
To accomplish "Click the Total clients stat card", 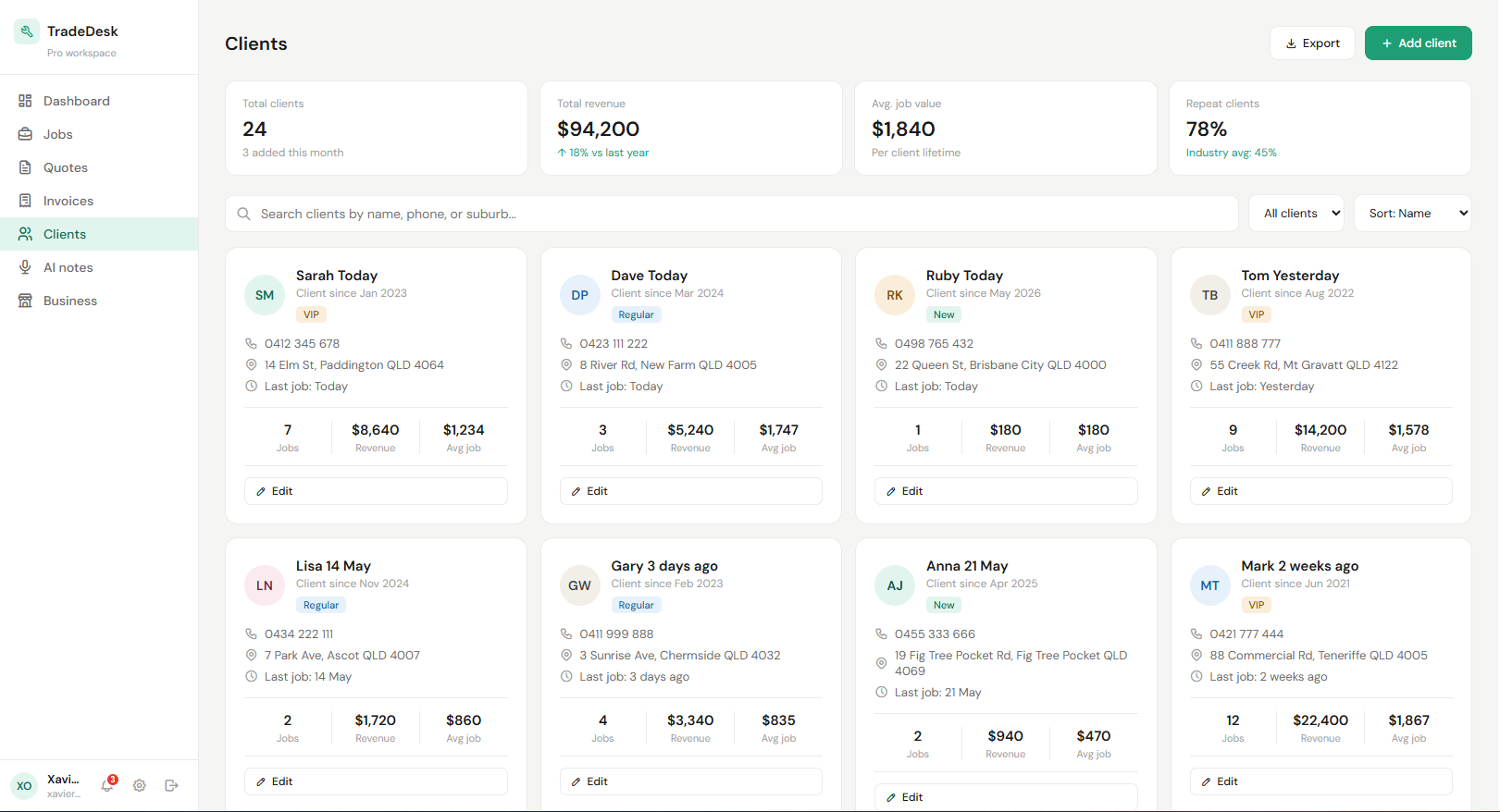I will pyautogui.click(x=377, y=128).
